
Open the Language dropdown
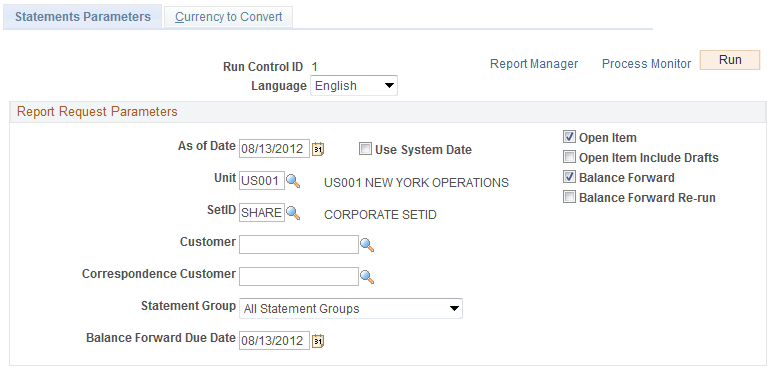tap(354, 86)
